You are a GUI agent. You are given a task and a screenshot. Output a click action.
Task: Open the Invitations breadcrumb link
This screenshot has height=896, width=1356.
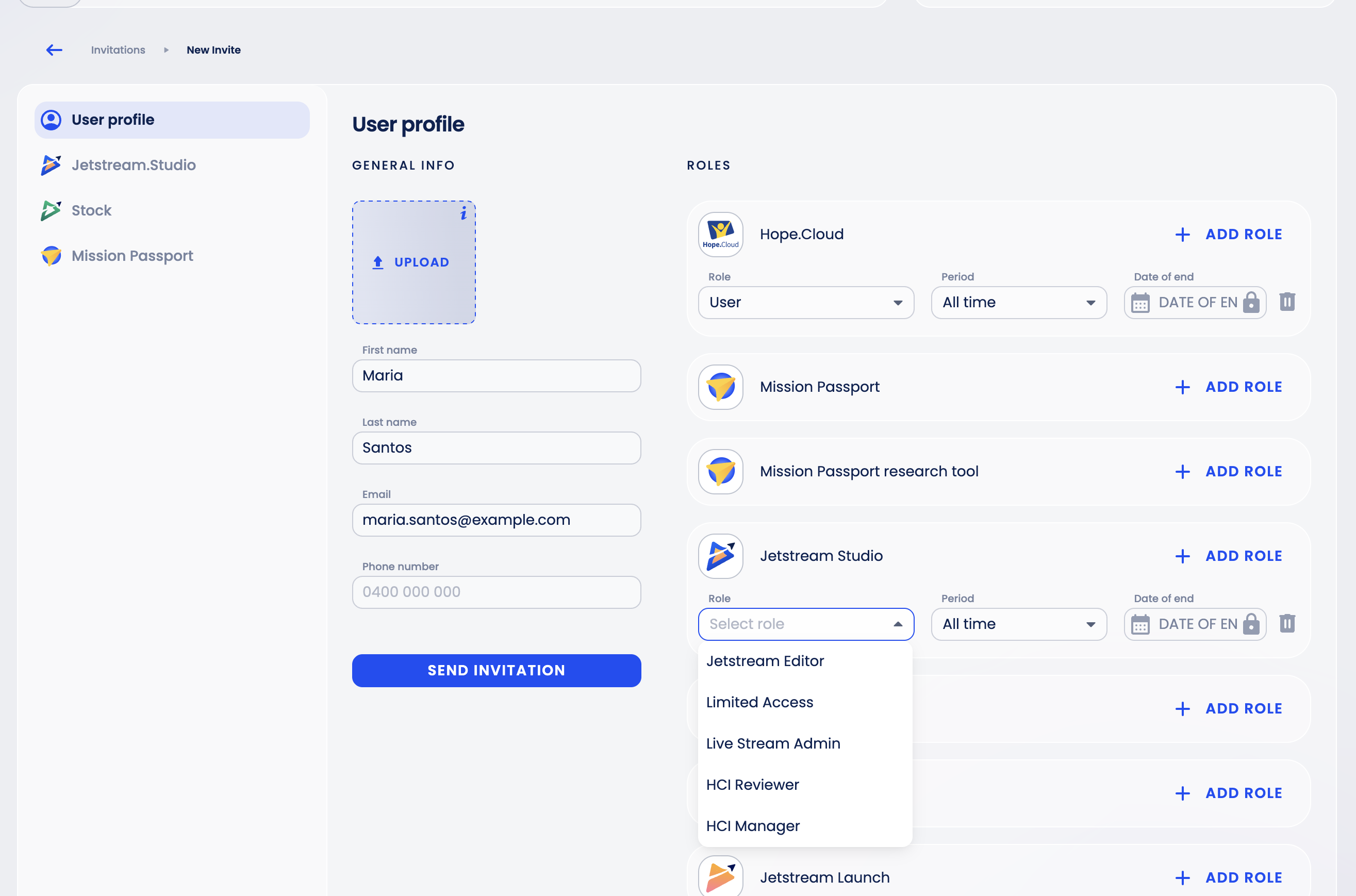pos(118,51)
